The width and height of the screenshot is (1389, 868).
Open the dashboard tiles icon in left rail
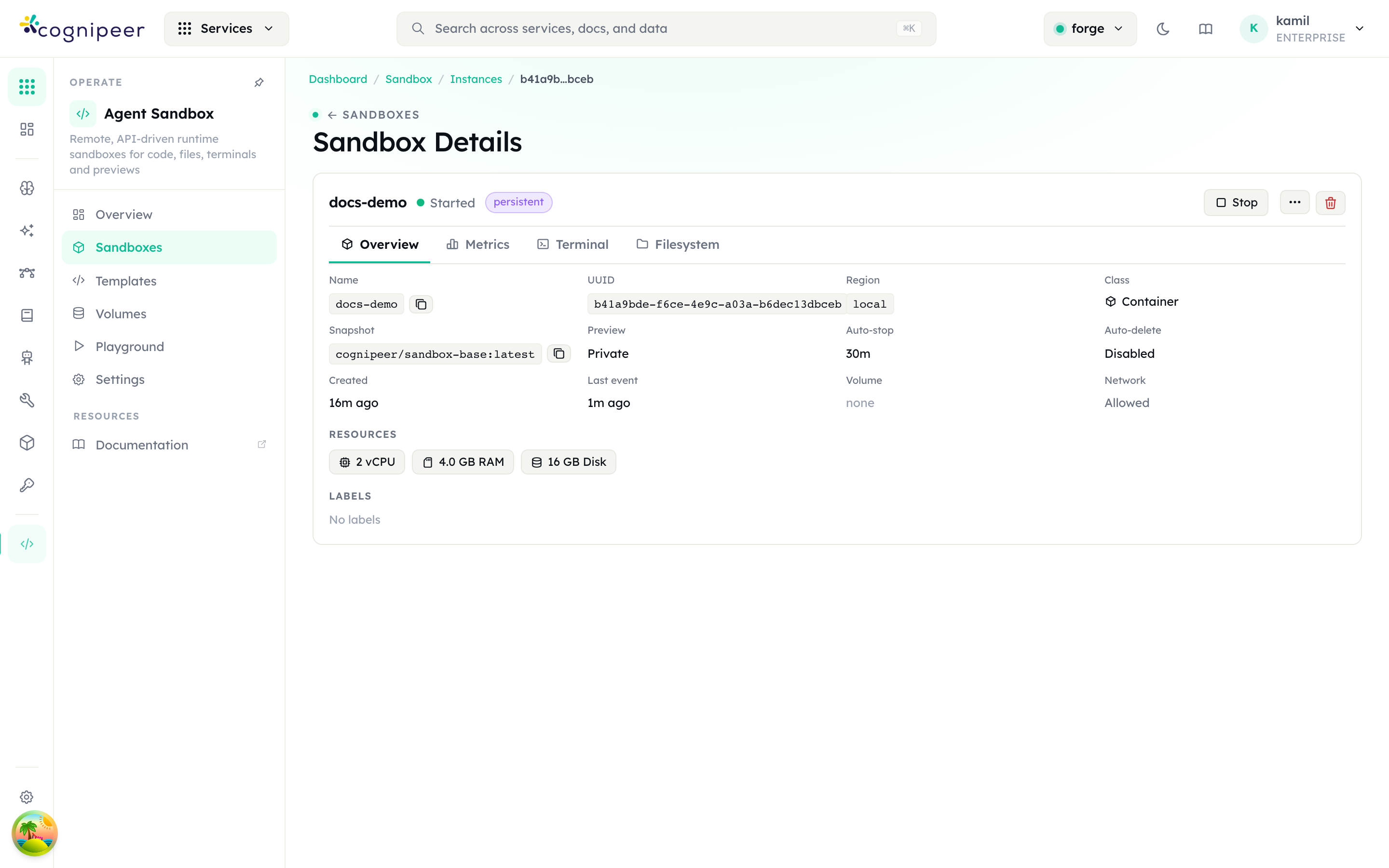[x=27, y=129]
